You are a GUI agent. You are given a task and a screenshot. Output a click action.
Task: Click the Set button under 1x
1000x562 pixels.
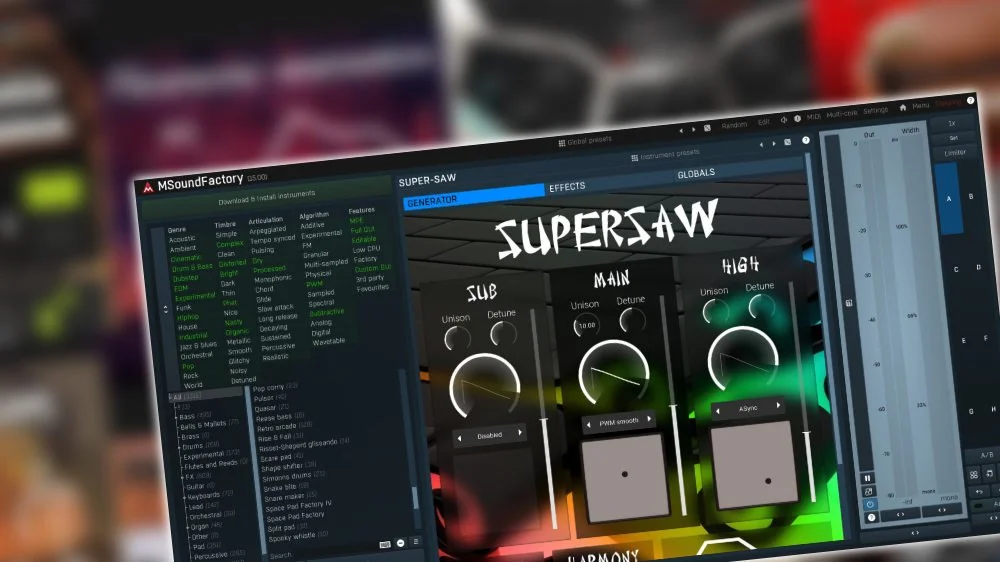[x=953, y=138]
